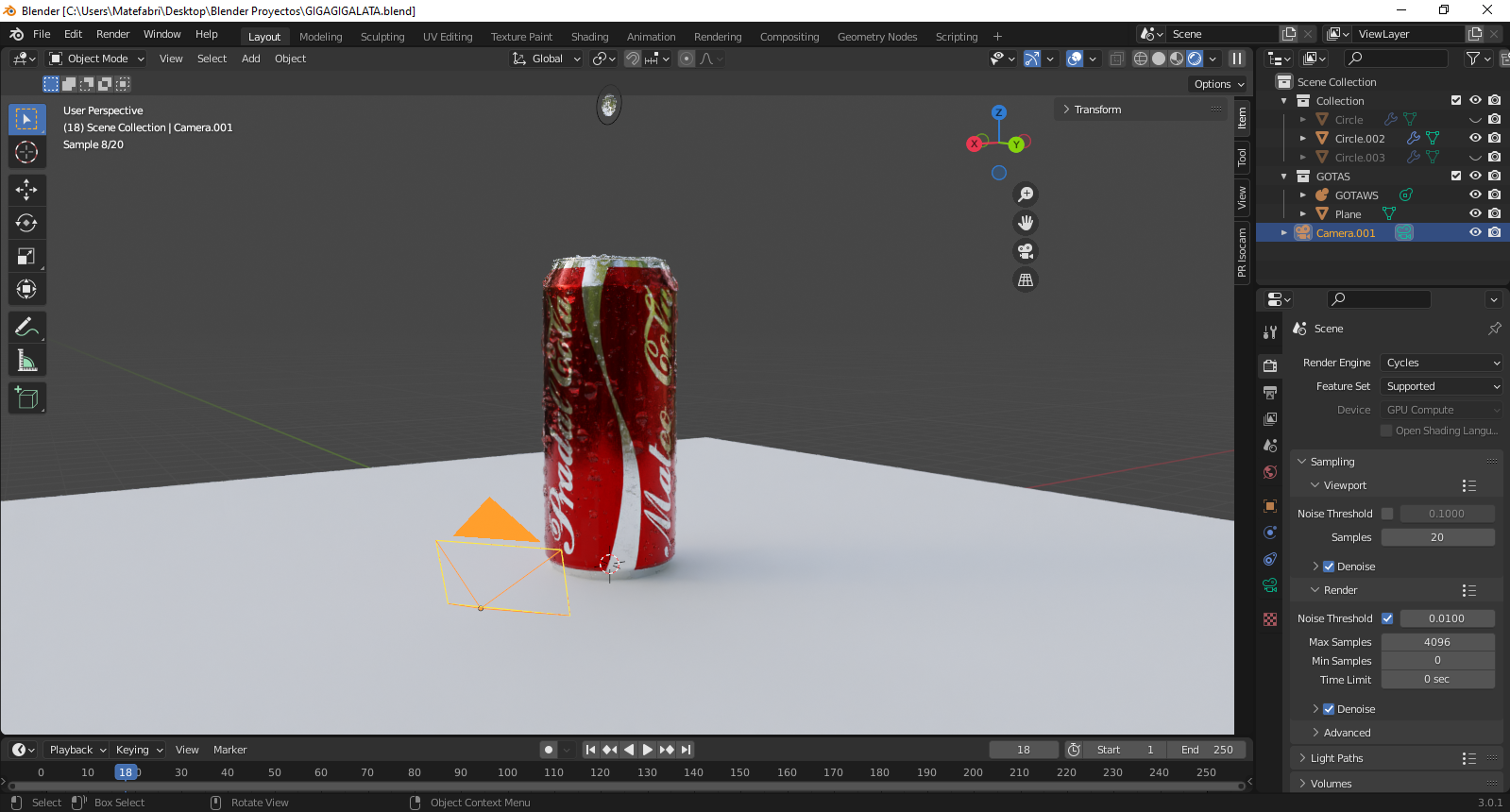Click the Viewport Samples value field
The height and width of the screenshot is (812, 1510).
point(1437,537)
